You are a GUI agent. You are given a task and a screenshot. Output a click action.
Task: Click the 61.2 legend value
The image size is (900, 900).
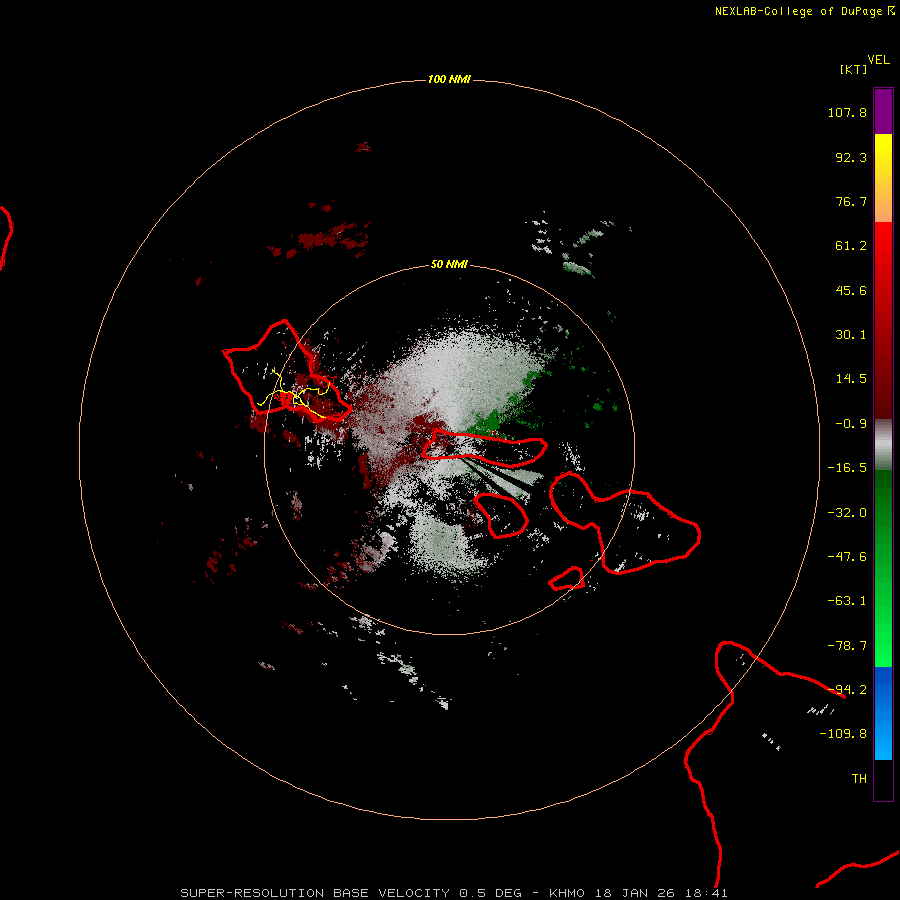851,246
